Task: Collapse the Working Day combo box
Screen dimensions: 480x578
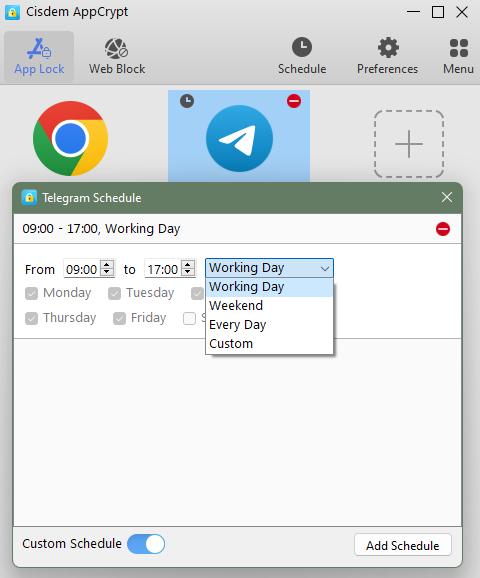Action: (269, 268)
